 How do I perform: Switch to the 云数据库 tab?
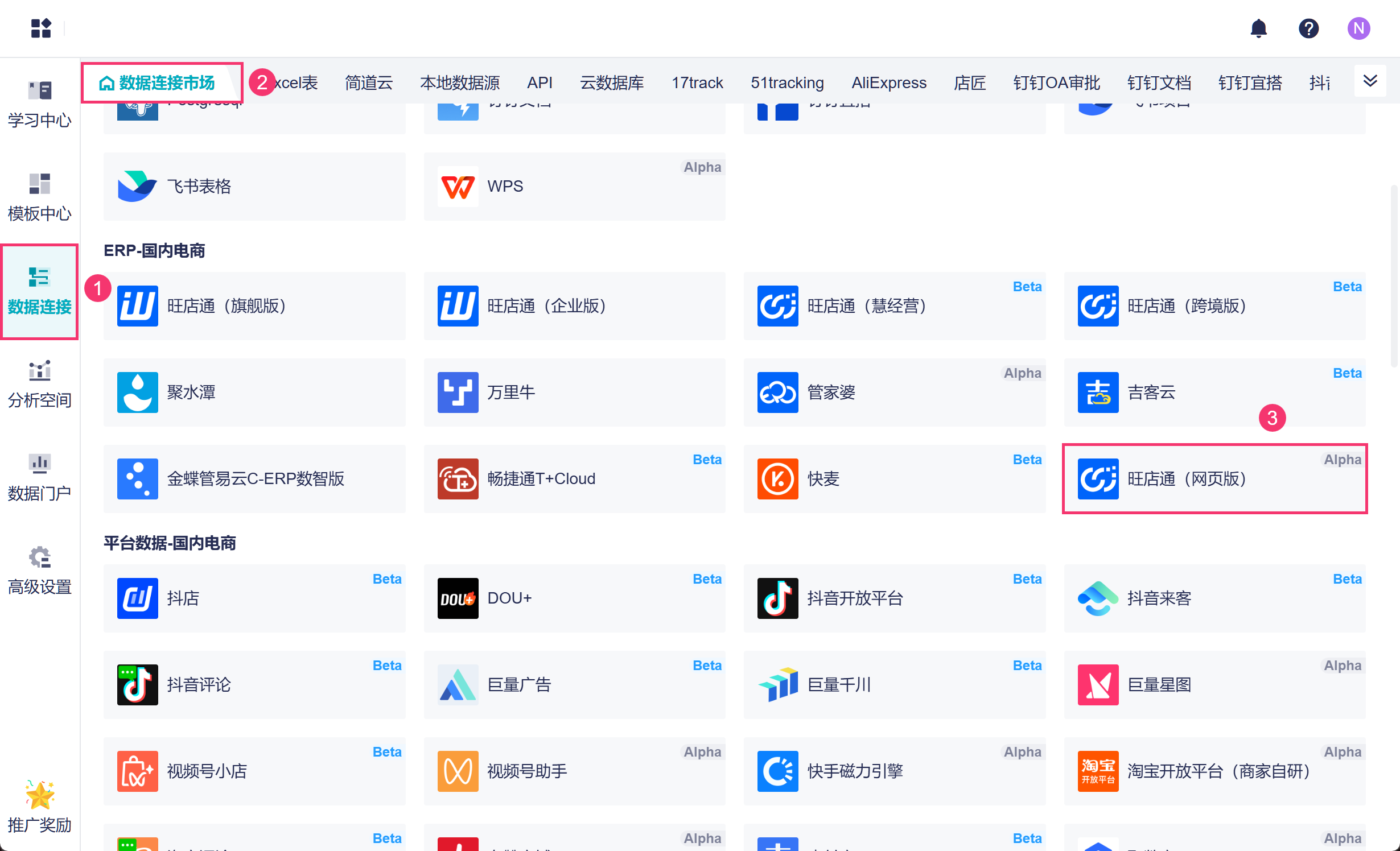[612, 83]
